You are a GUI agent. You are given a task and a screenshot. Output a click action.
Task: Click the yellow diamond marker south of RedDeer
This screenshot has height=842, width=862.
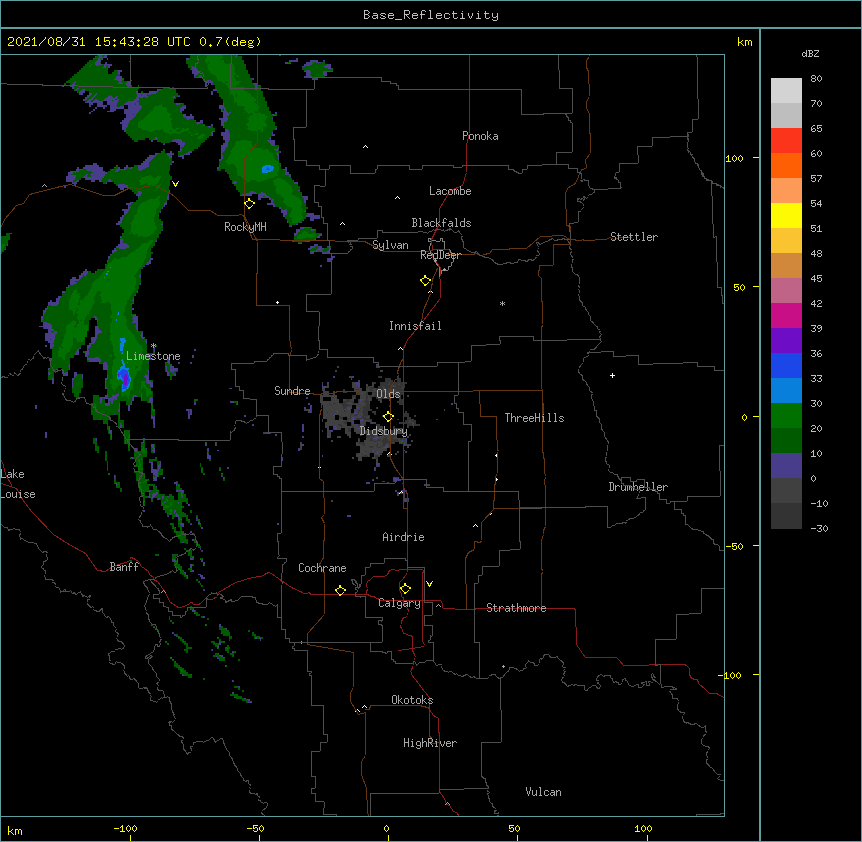[x=426, y=281]
